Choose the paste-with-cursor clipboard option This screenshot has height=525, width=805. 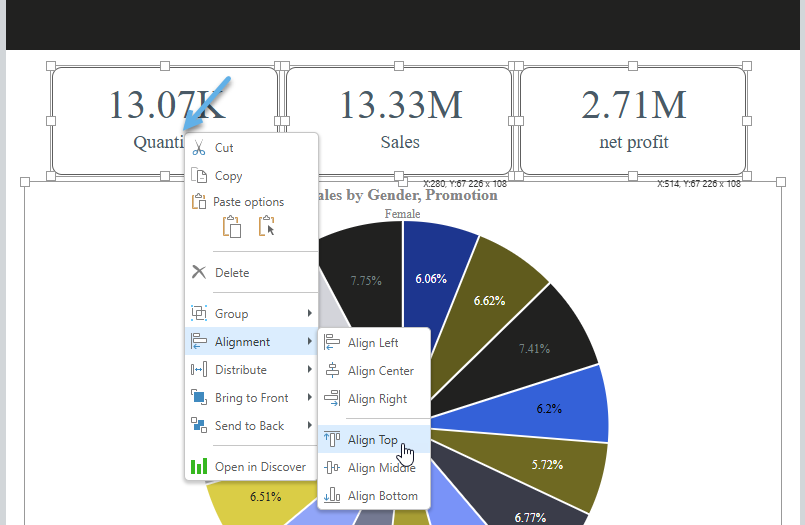[266, 226]
